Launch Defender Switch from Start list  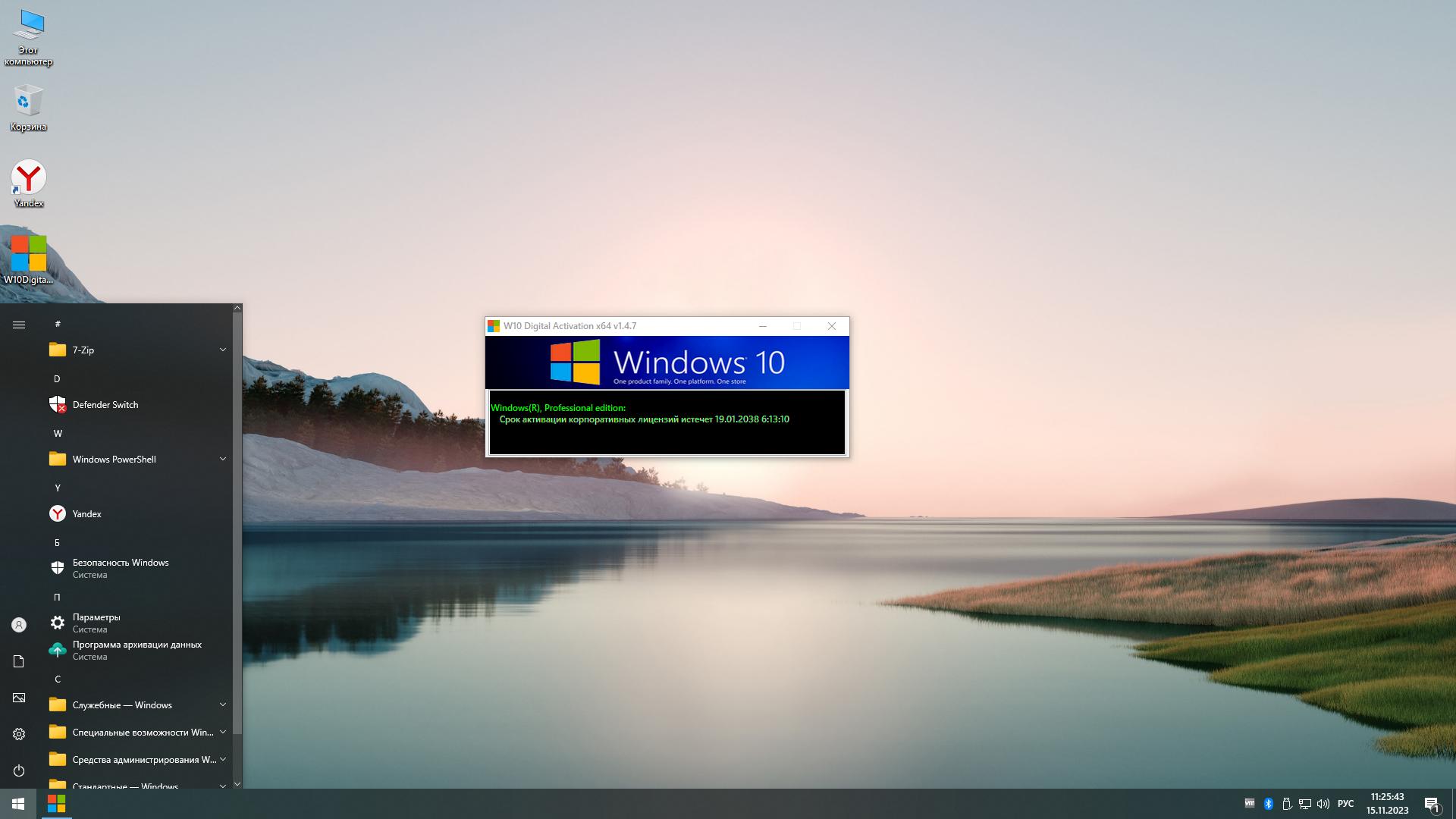pos(105,404)
